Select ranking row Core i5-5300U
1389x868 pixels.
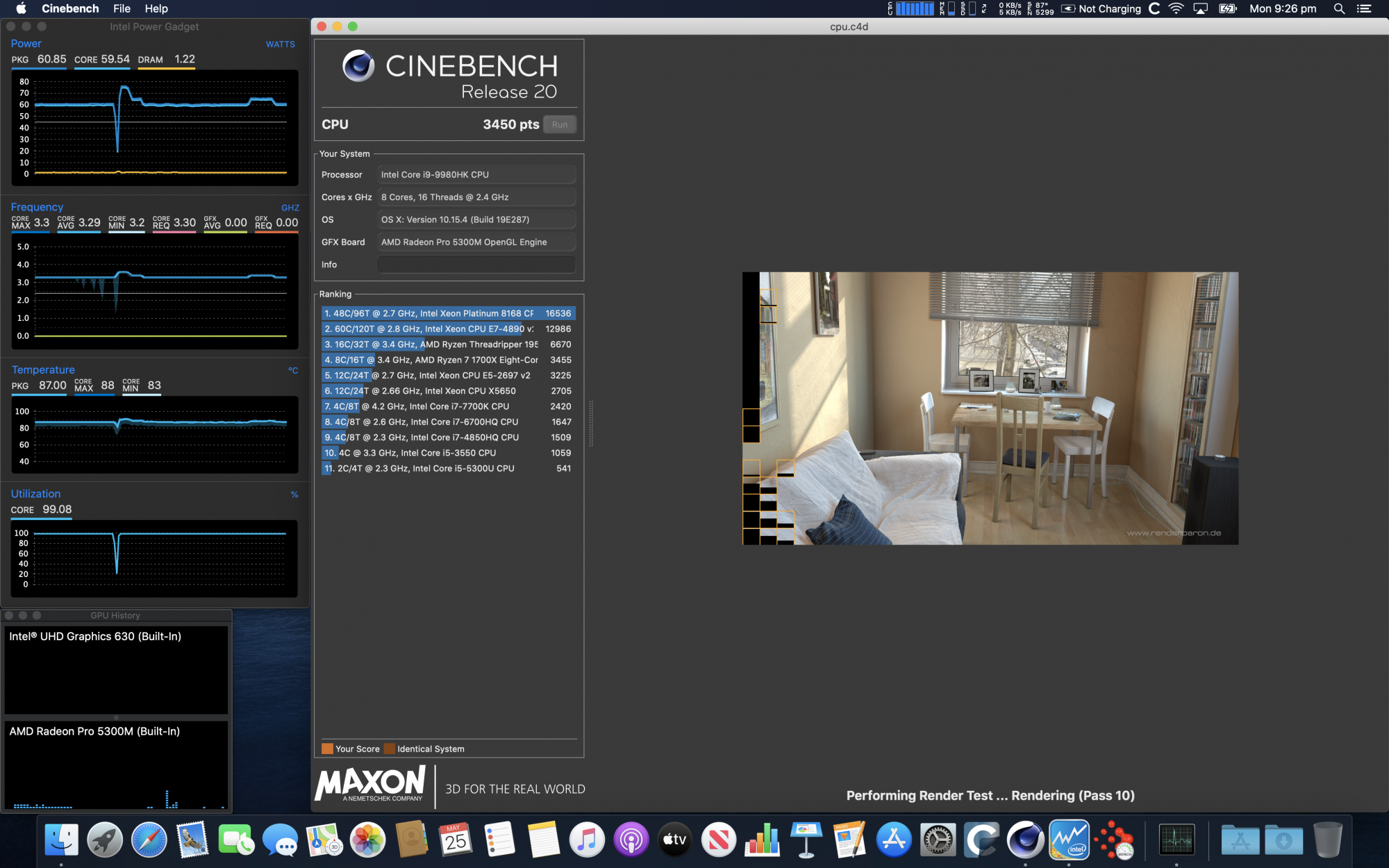point(449,468)
